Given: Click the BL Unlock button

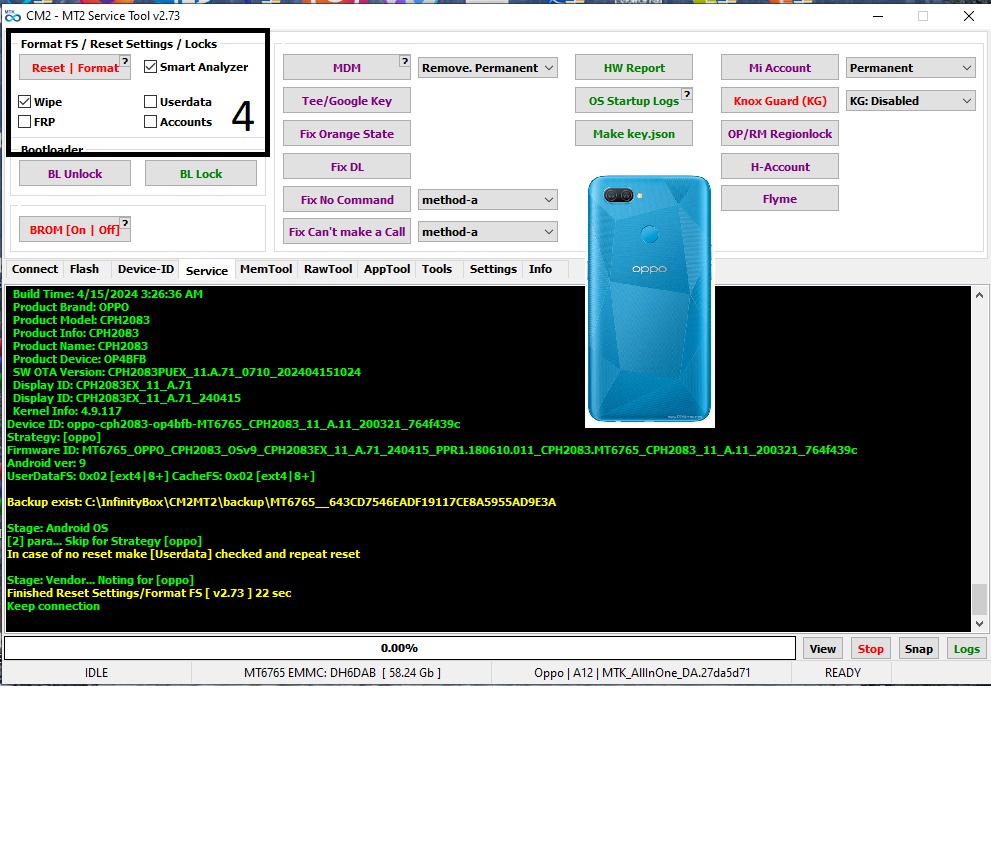Looking at the screenshot, I should click(x=75, y=174).
